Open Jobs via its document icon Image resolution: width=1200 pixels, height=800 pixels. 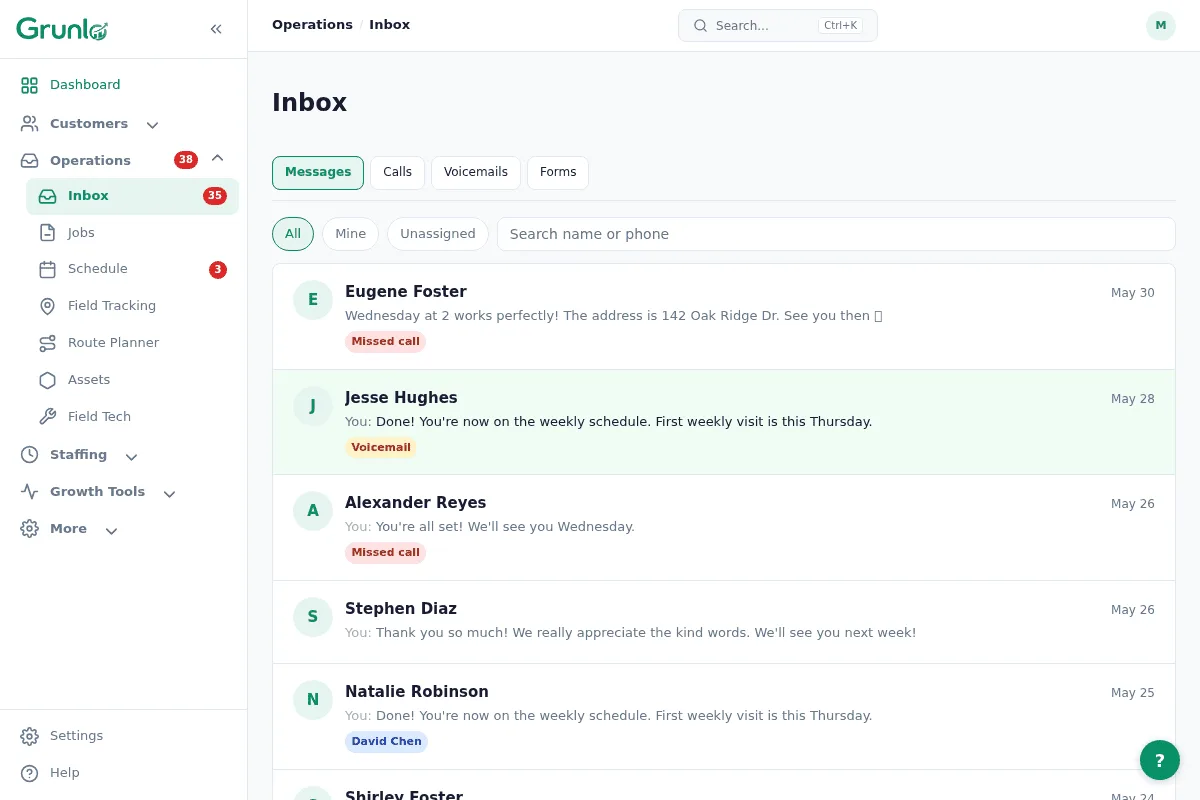pyautogui.click(x=48, y=233)
